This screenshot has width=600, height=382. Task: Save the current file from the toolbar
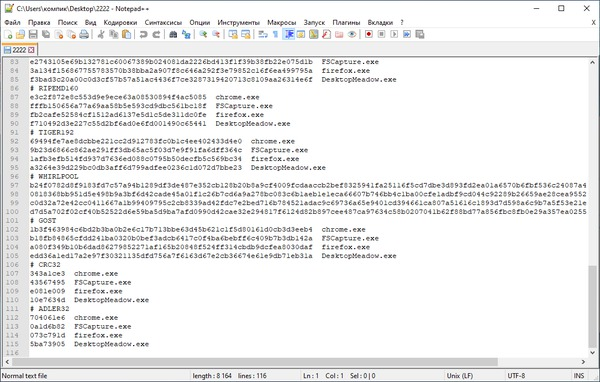pyautogui.click(x=33, y=34)
